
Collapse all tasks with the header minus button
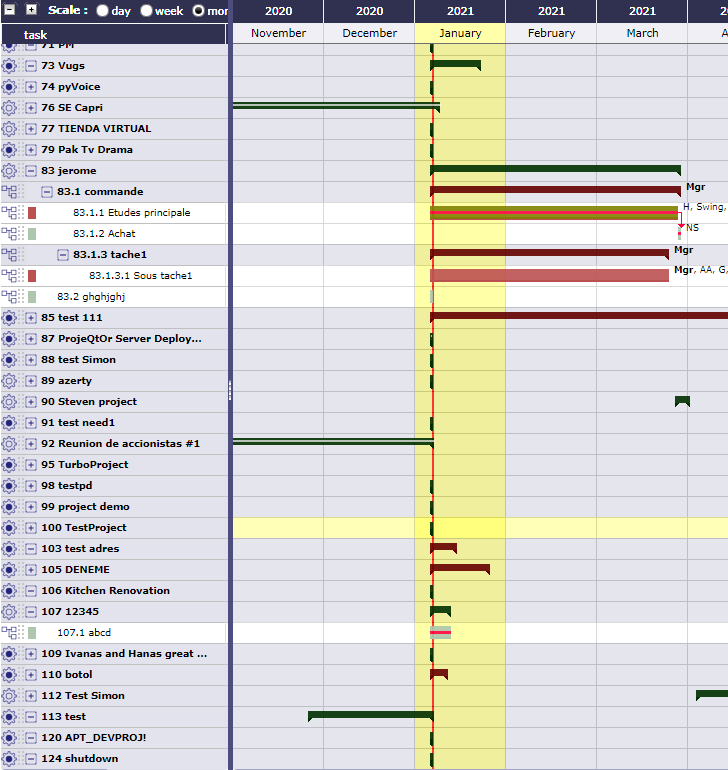pos(10,10)
